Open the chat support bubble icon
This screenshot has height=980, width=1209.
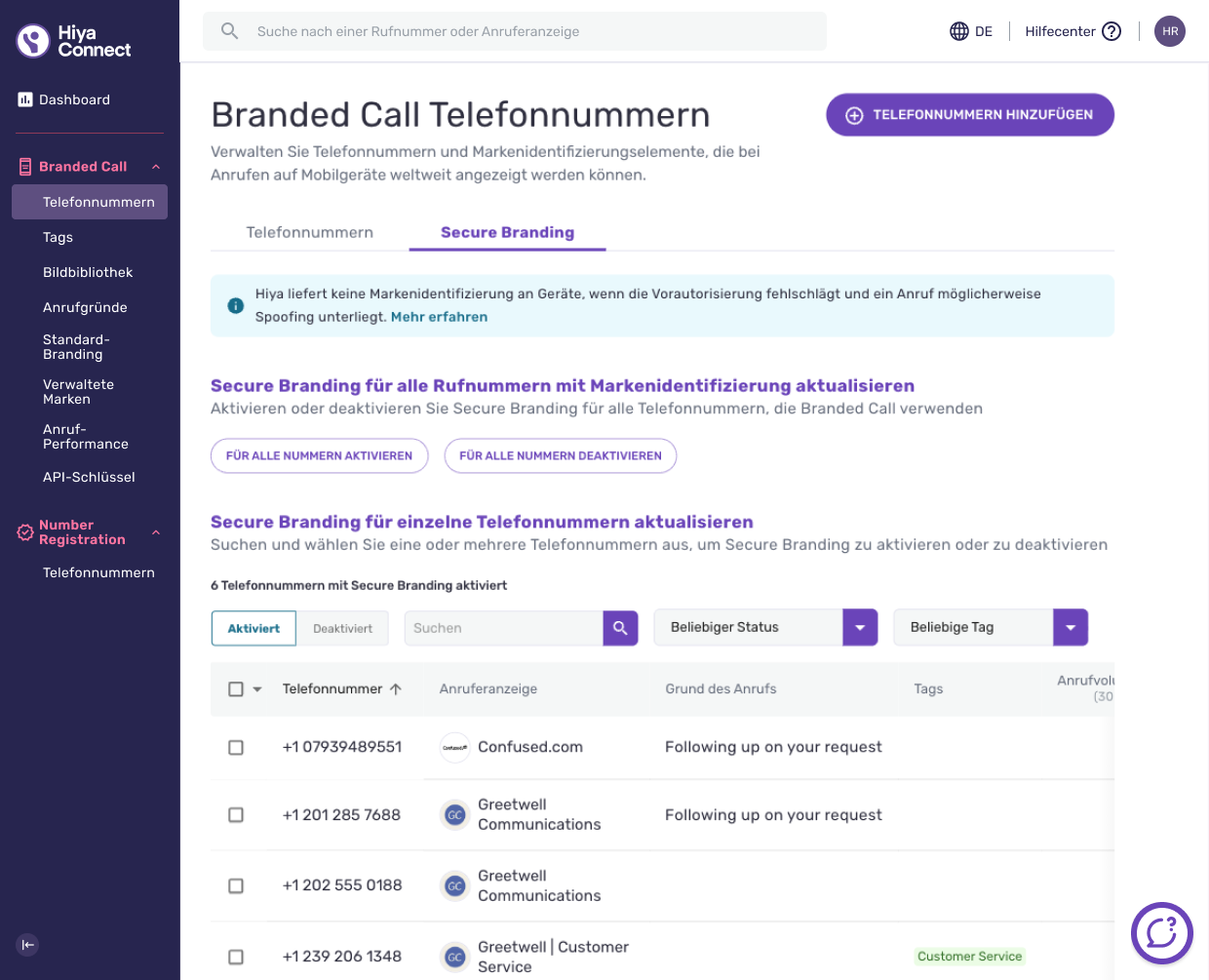click(1161, 933)
